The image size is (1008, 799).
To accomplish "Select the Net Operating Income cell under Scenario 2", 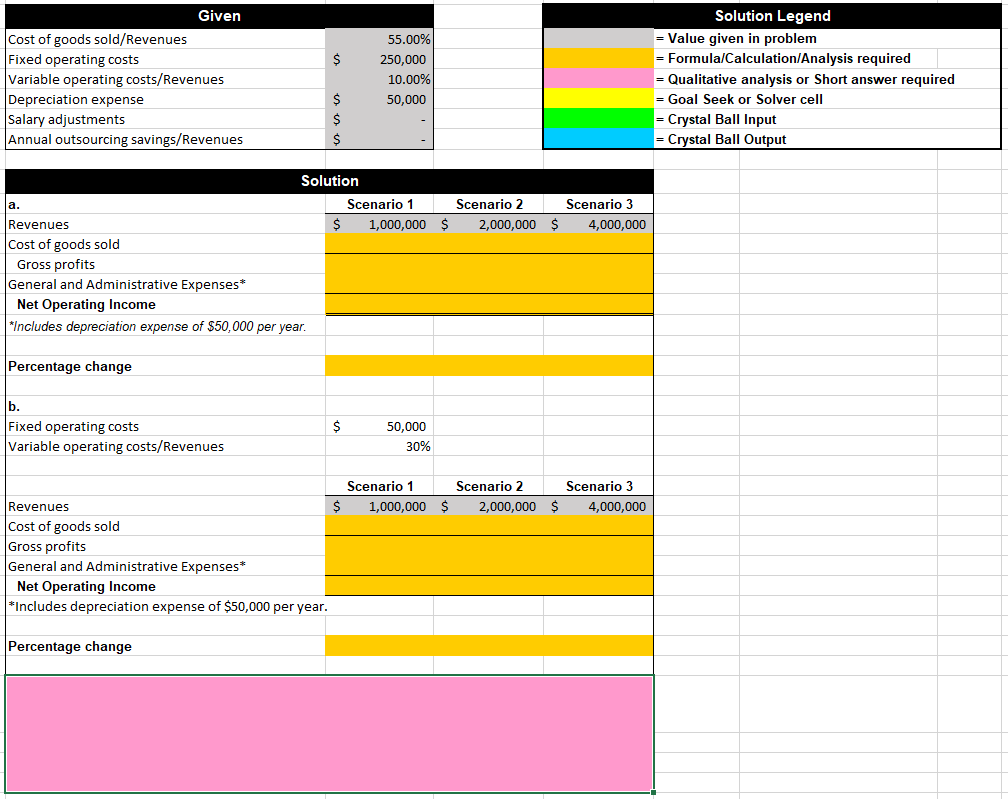I will [x=490, y=304].
